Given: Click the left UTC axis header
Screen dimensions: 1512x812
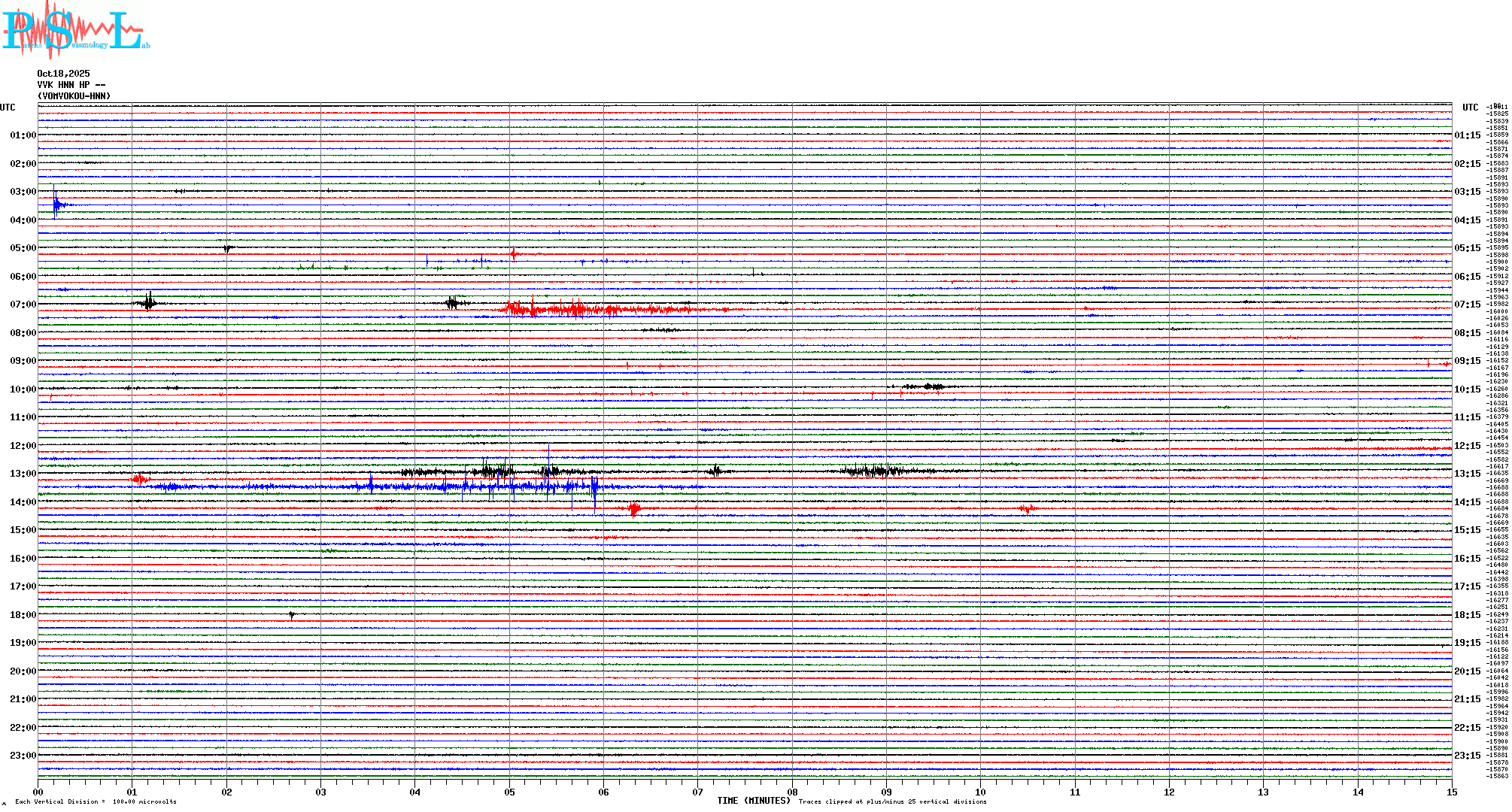Looking at the screenshot, I should [x=8, y=108].
